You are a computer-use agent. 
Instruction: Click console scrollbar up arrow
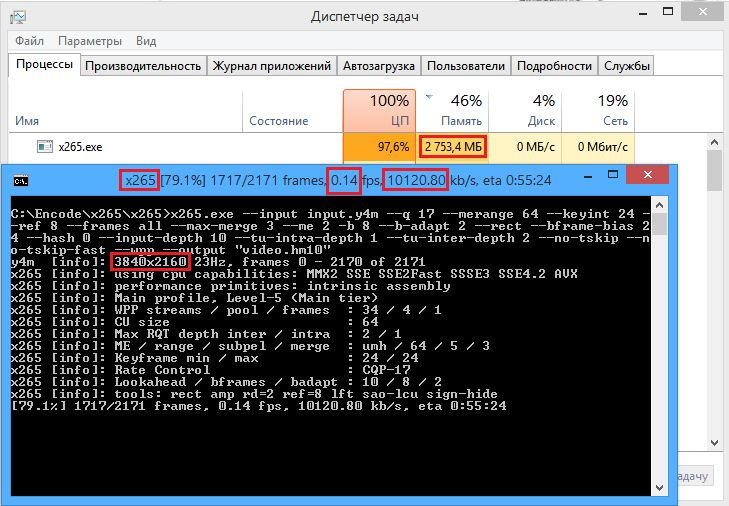[x=659, y=205]
